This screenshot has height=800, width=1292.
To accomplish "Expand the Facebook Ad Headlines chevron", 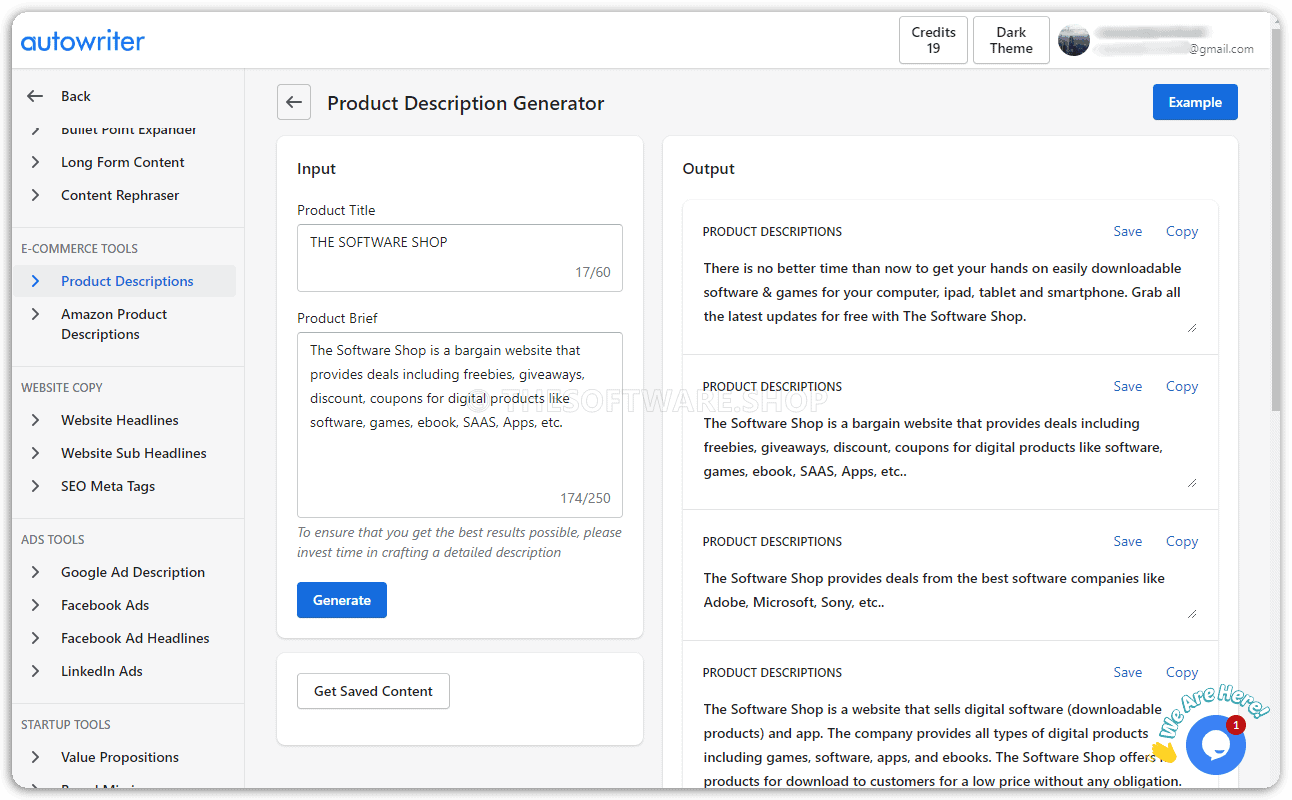I will pyautogui.click(x=35, y=638).
